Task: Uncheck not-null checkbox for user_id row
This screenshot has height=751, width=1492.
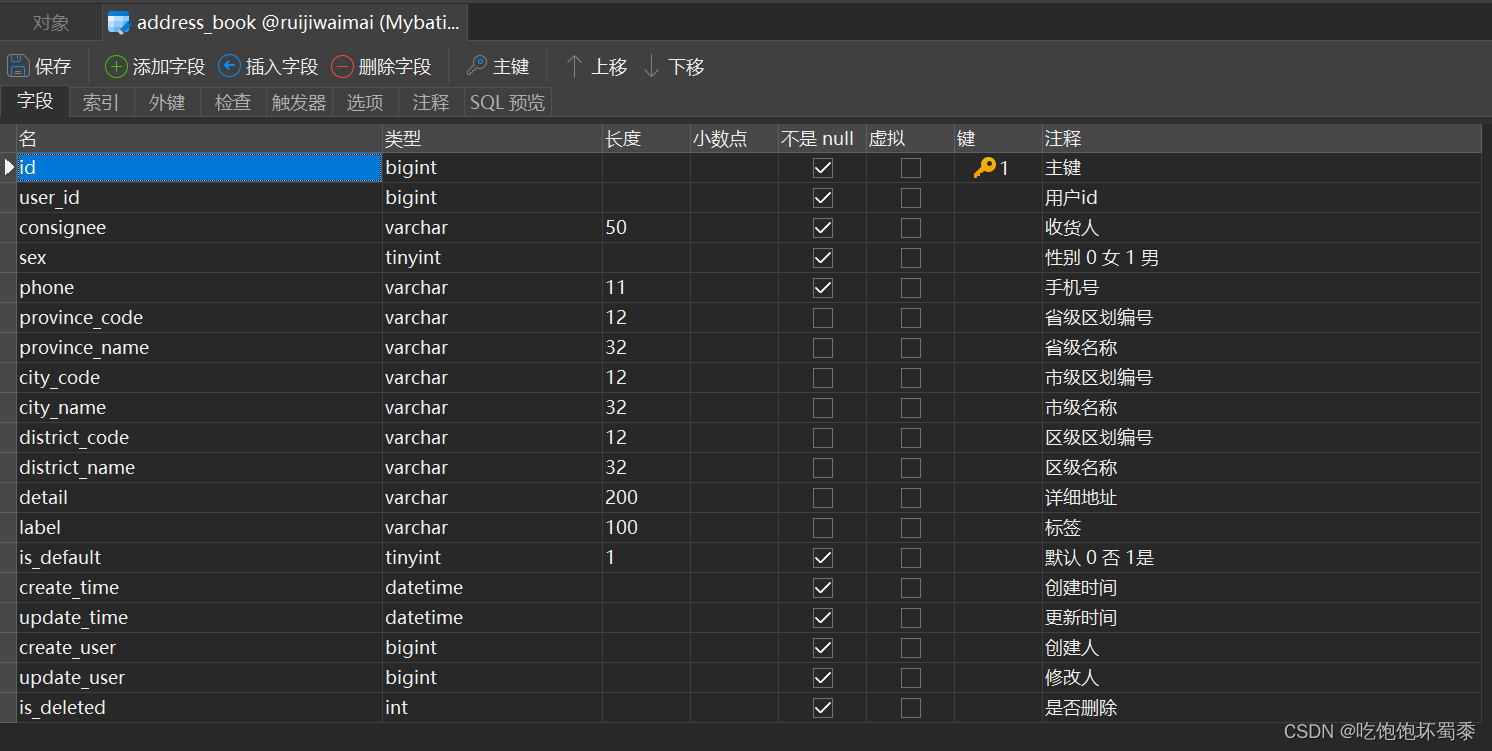Action: [x=823, y=198]
